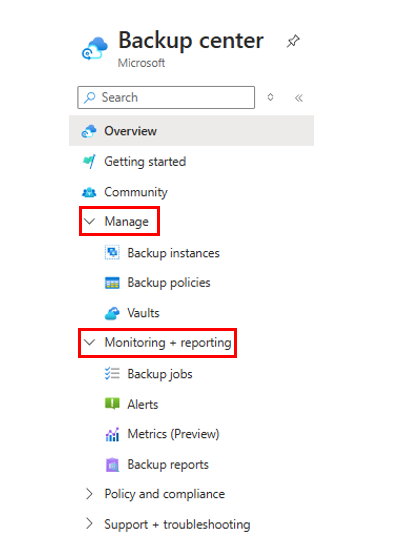Click the up-down expand arrows beside Search
Viewport: 393px width, 544px height.
tap(271, 97)
